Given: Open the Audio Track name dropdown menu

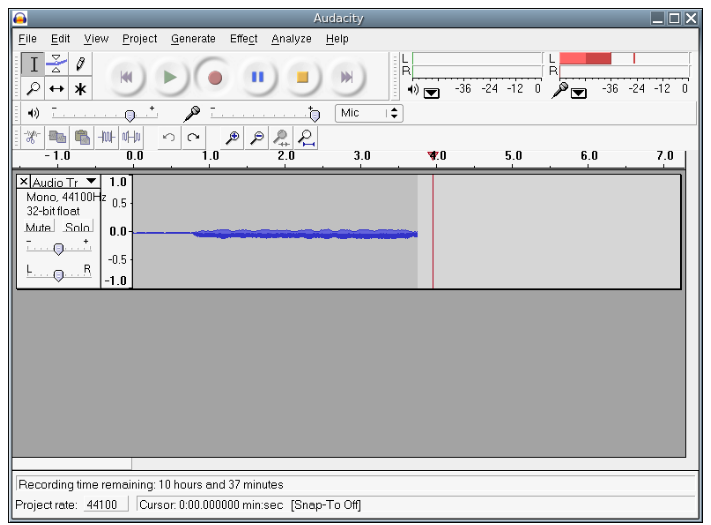Looking at the screenshot, I should coord(65,182).
